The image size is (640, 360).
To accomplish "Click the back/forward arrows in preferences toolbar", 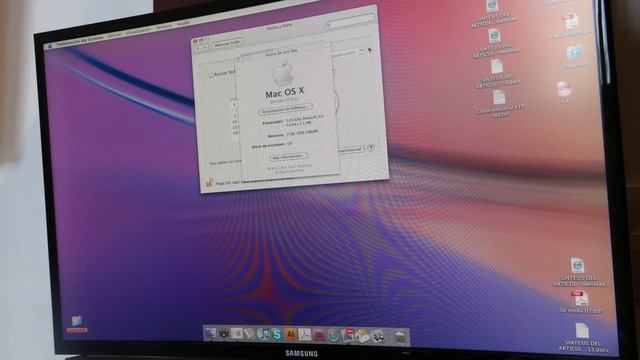I will tap(202, 47).
